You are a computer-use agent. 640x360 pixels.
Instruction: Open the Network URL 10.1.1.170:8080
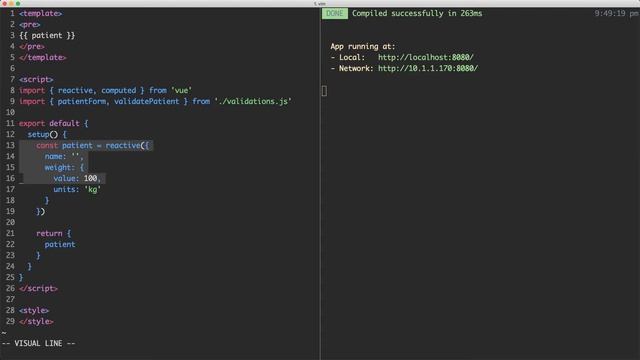tap(428, 69)
